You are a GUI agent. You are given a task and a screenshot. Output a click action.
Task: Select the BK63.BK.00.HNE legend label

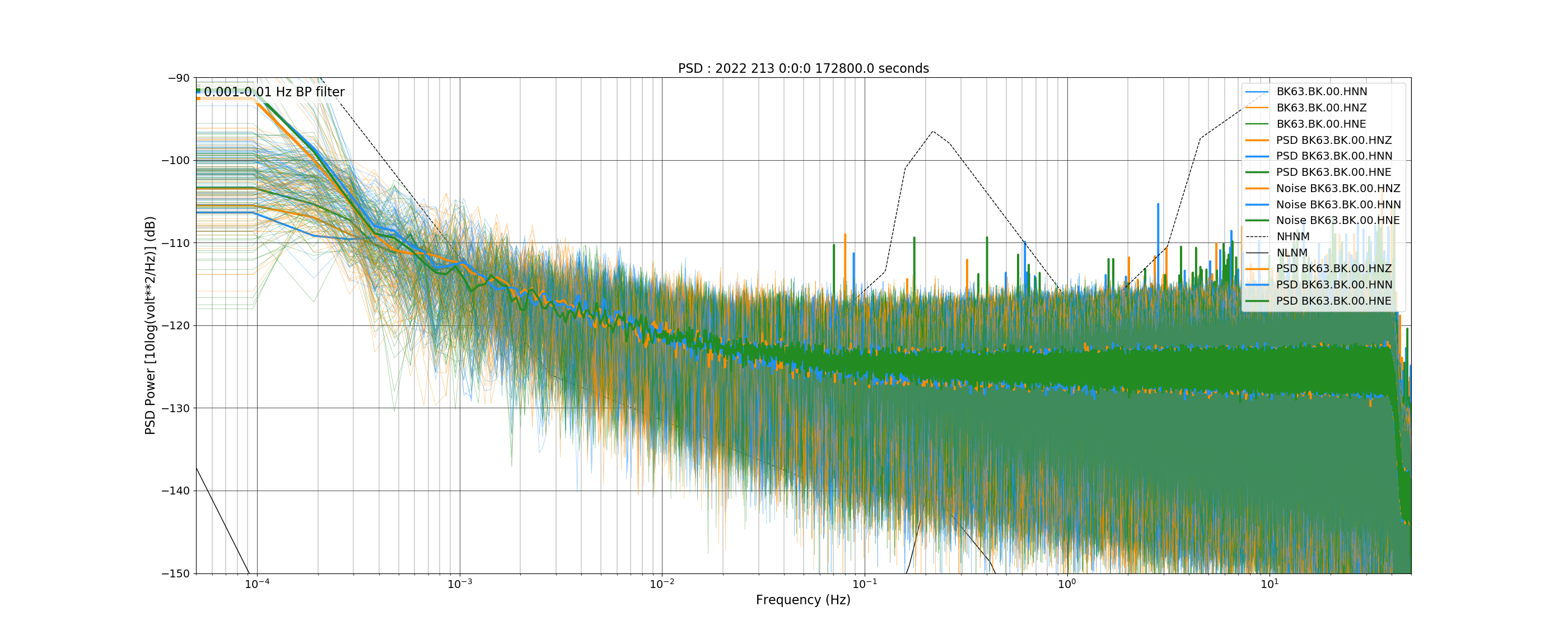click(x=1321, y=124)
